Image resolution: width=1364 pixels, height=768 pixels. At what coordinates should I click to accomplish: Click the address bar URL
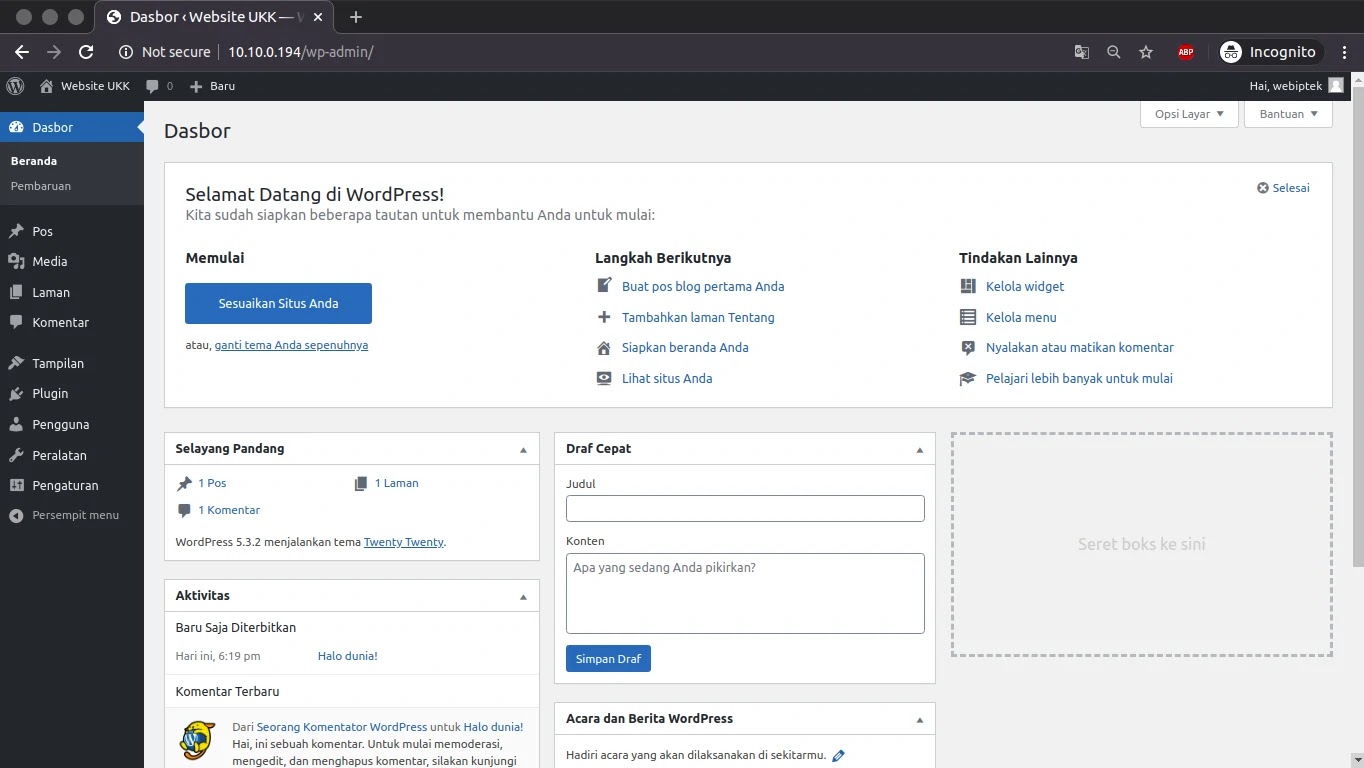[x=301, y=52]
